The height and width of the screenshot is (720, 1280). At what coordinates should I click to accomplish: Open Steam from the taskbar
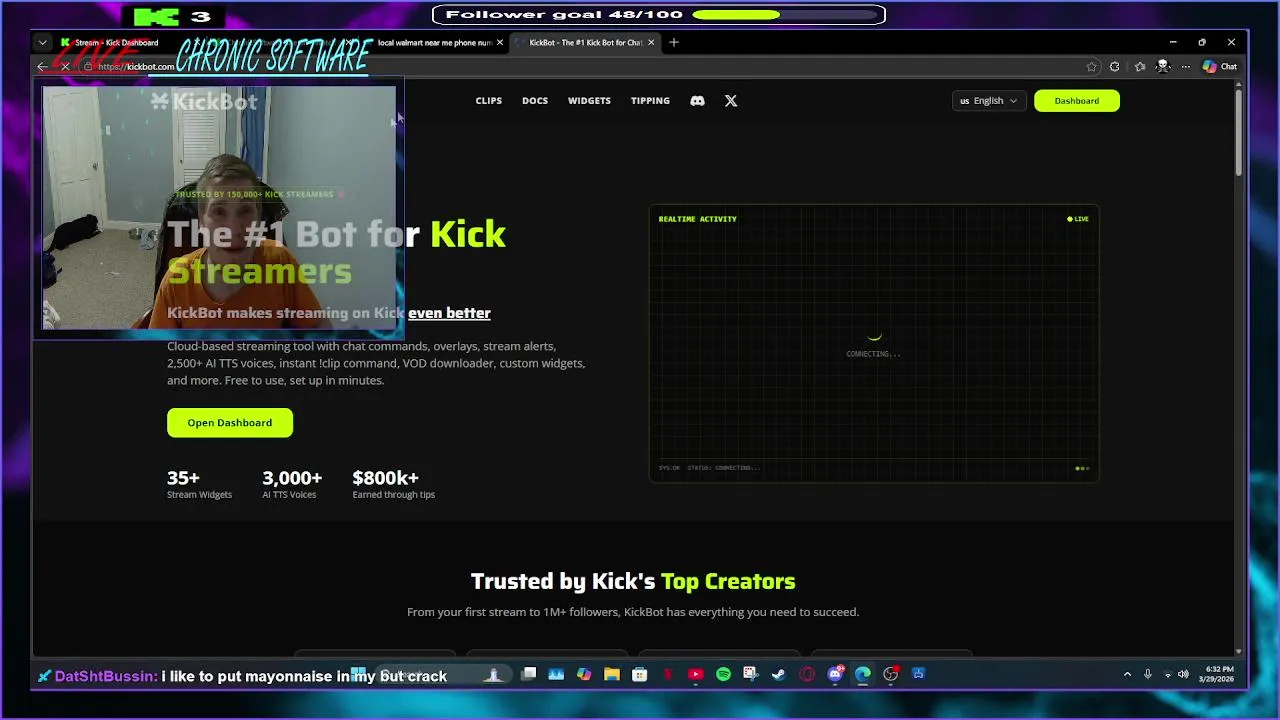point(779,675)
